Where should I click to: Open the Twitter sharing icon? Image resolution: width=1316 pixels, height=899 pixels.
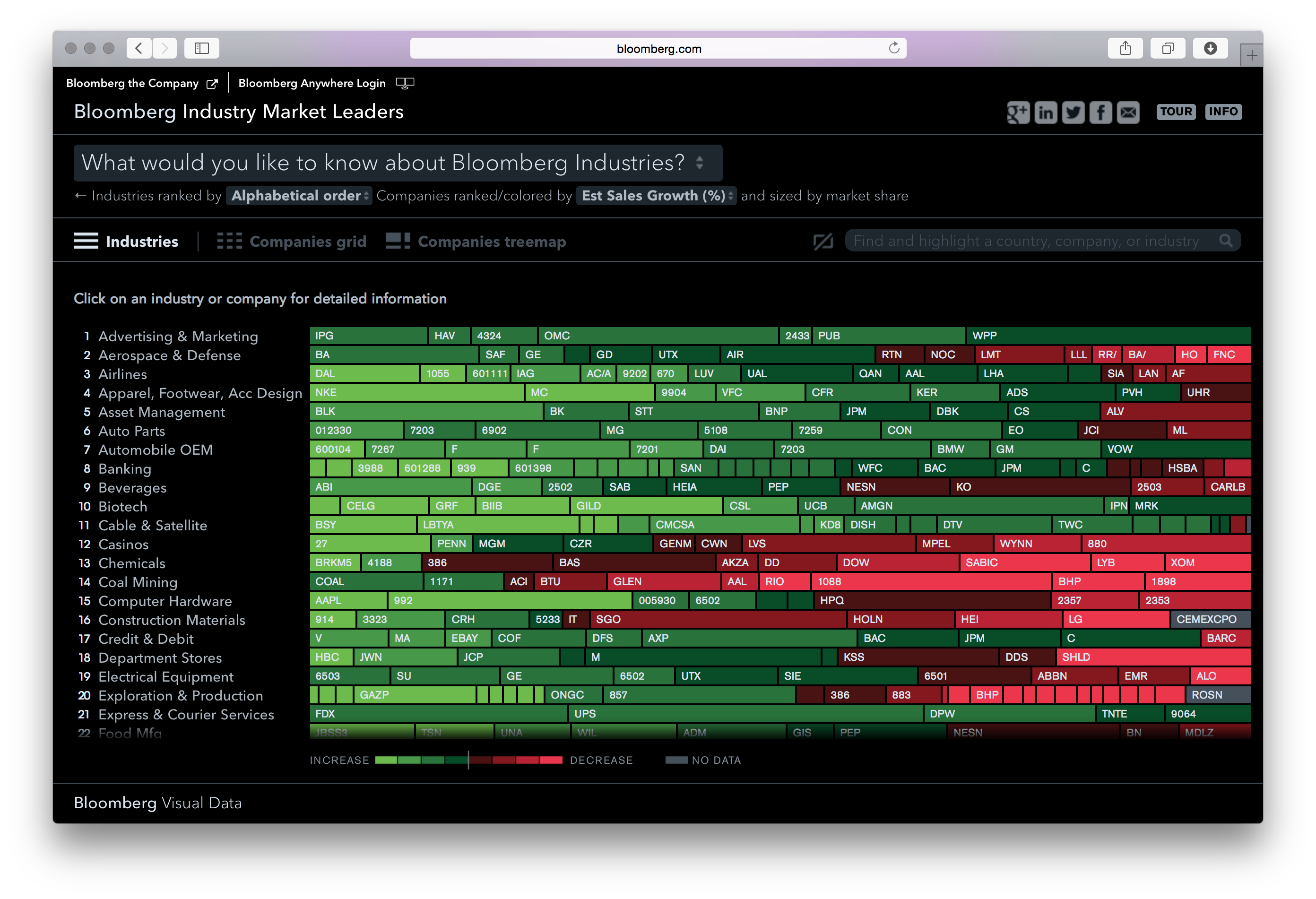[1073, 112]
